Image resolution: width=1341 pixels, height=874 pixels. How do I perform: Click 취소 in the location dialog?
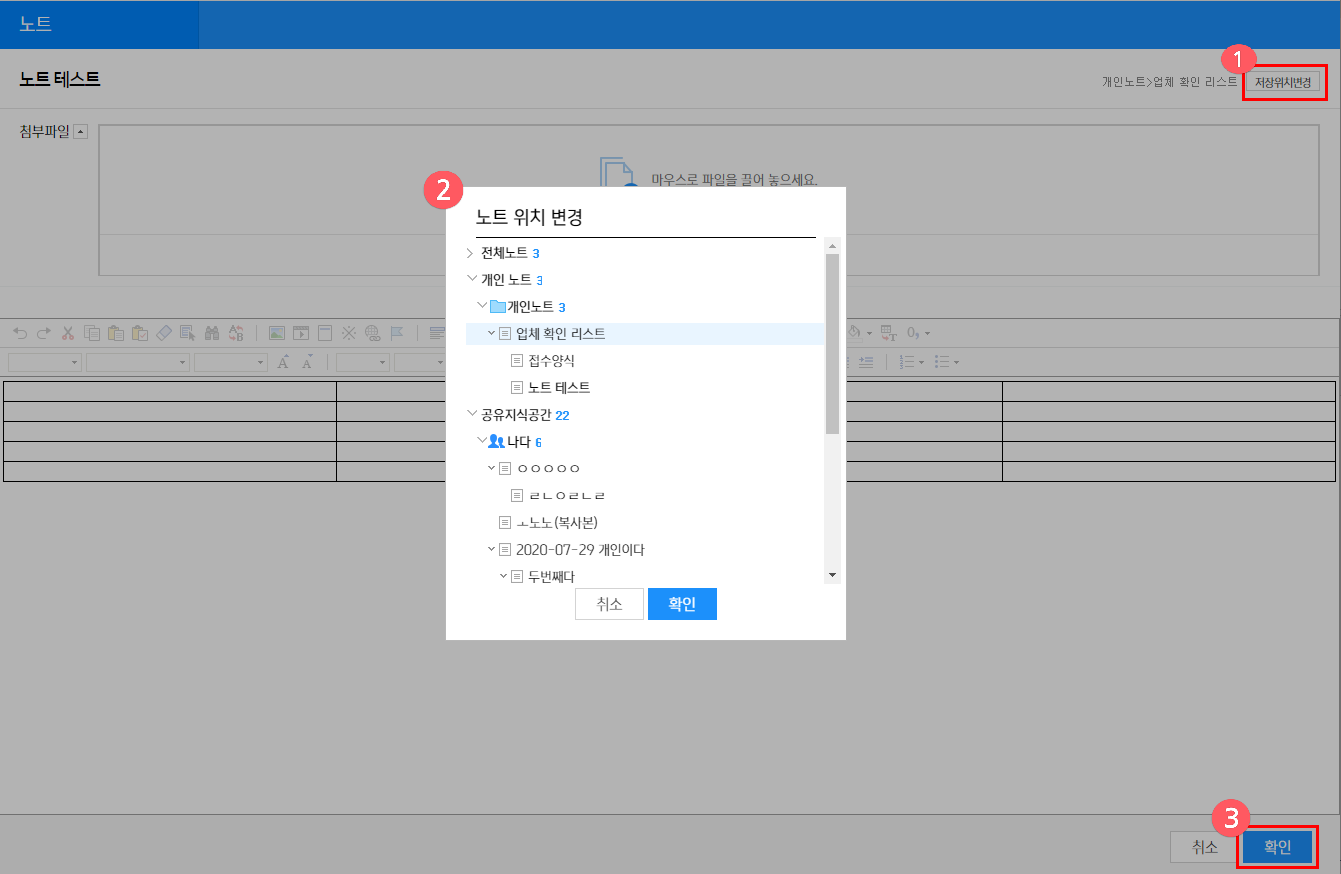pos(609,604)
